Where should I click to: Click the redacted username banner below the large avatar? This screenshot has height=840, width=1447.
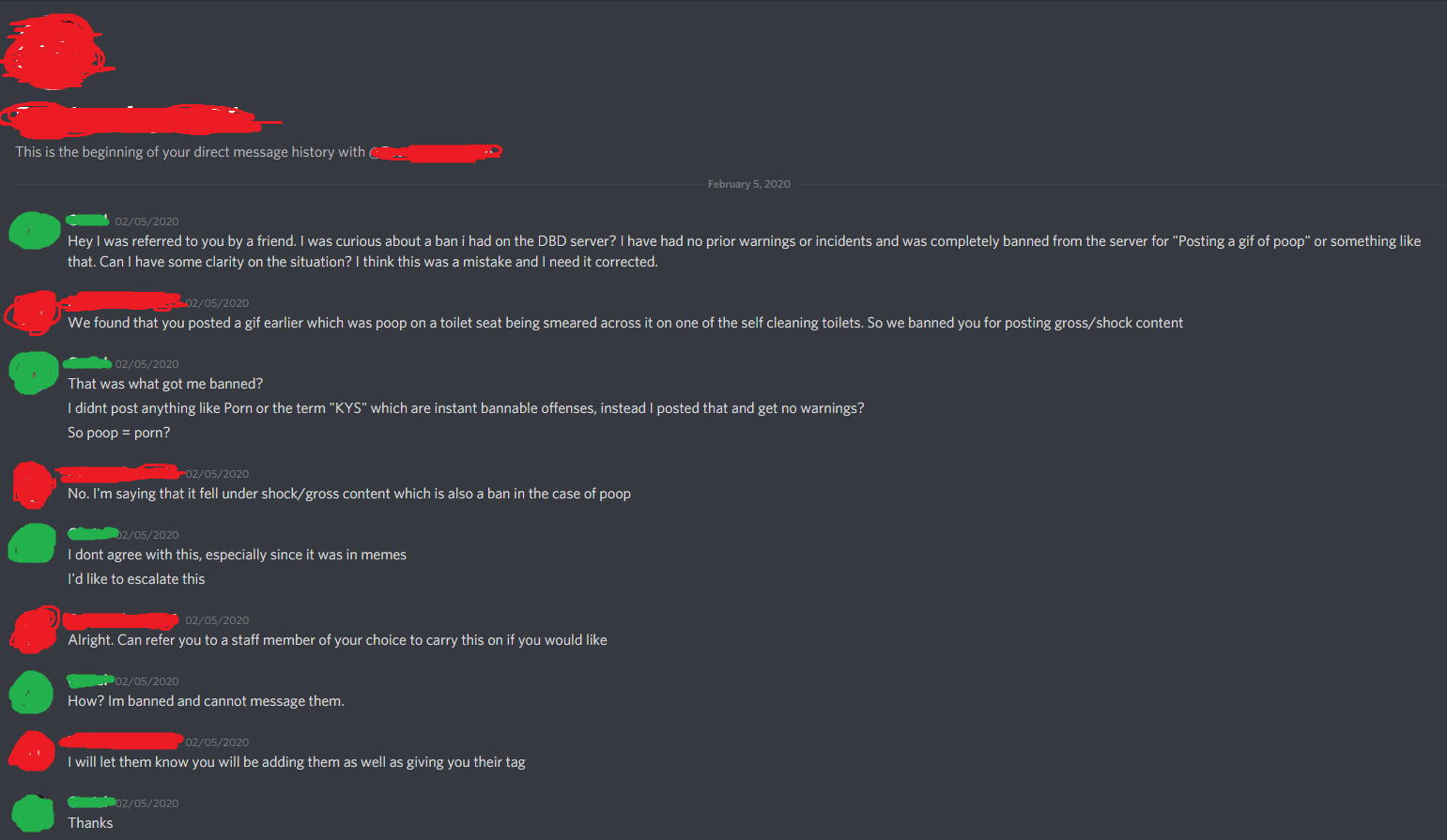(x=130, y=117)
